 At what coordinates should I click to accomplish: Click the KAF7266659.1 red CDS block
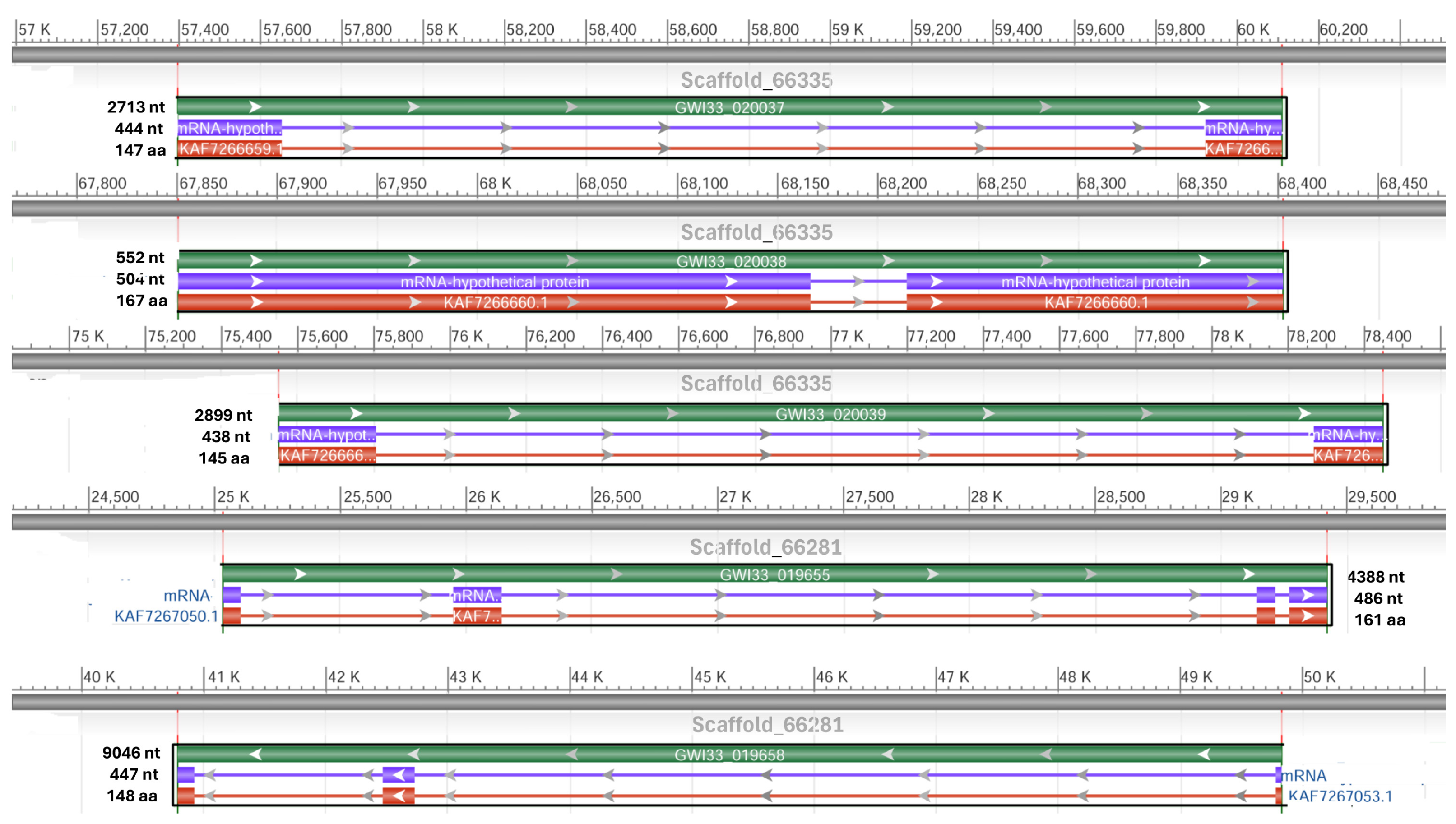(x=230, y=149)
